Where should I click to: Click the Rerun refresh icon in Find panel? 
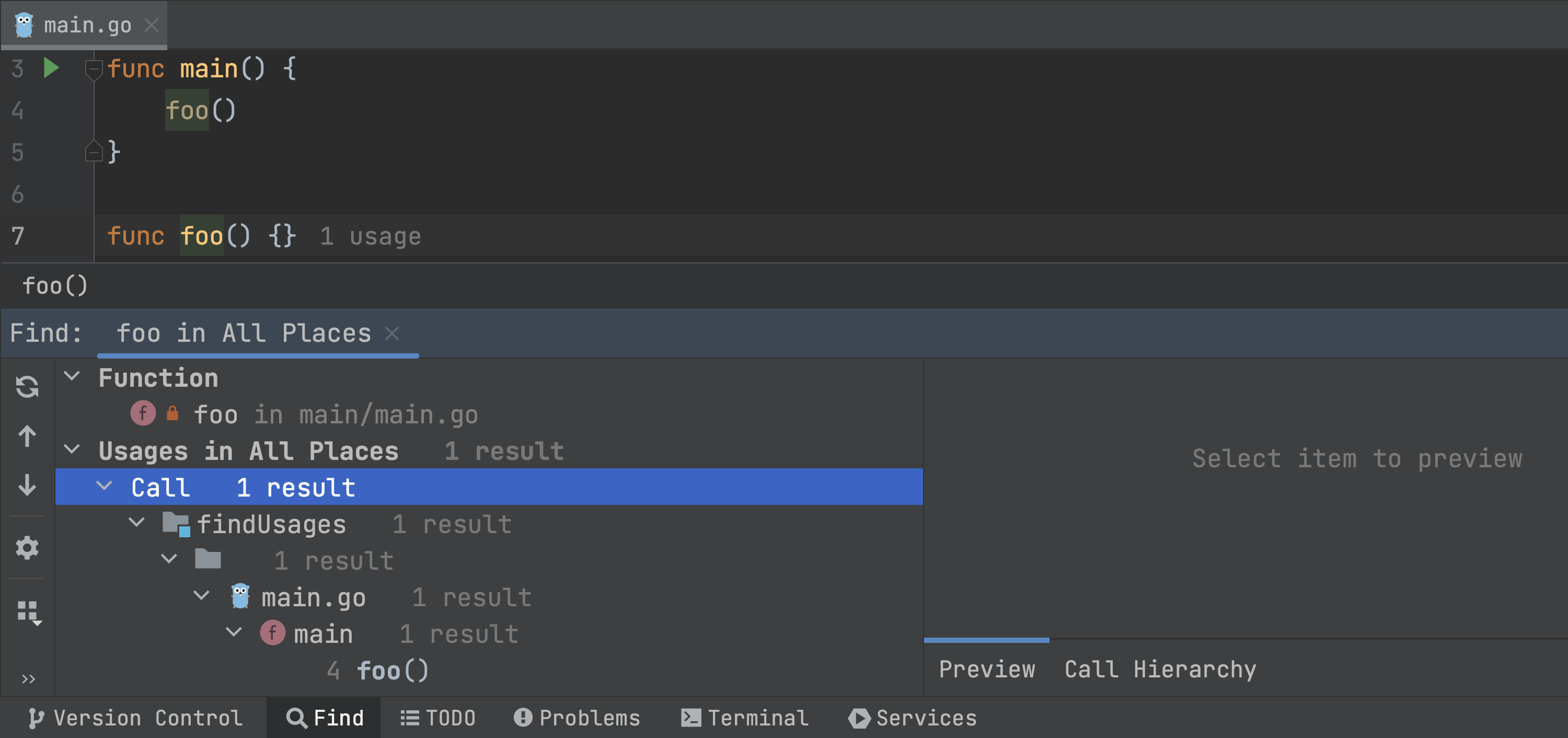[x=27, y=387]
